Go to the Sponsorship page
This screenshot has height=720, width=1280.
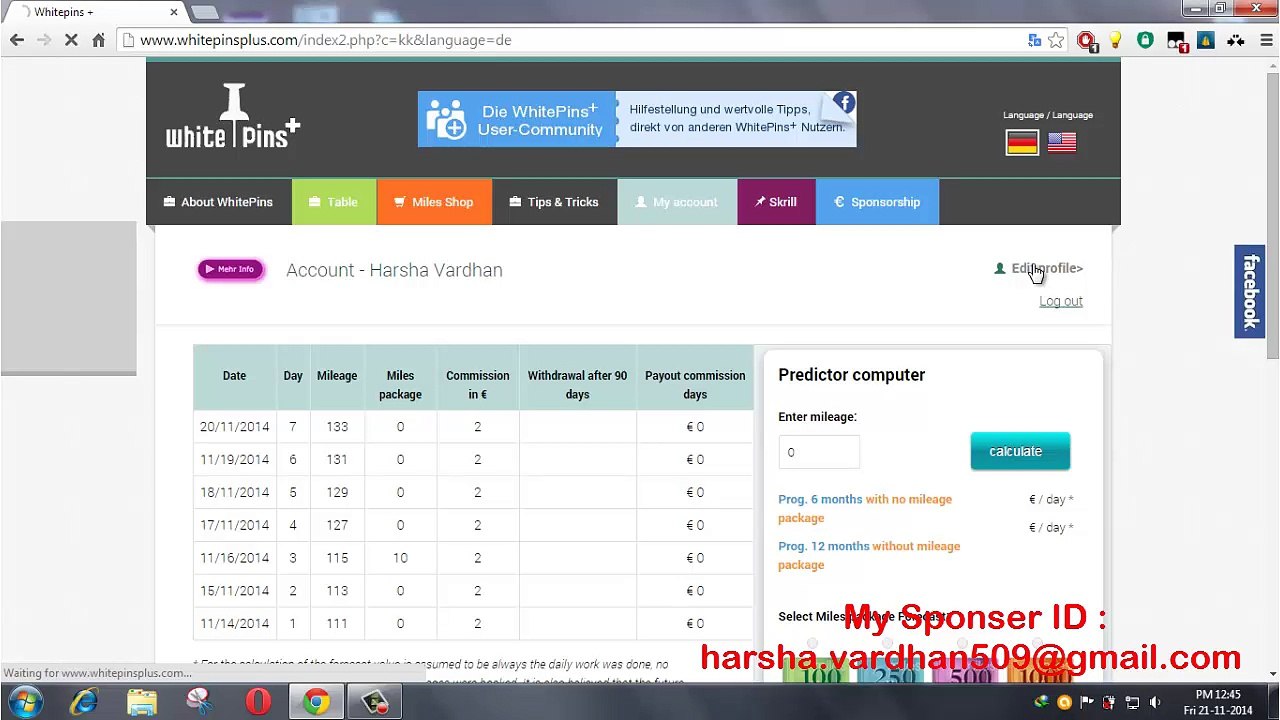click(877, 202)
